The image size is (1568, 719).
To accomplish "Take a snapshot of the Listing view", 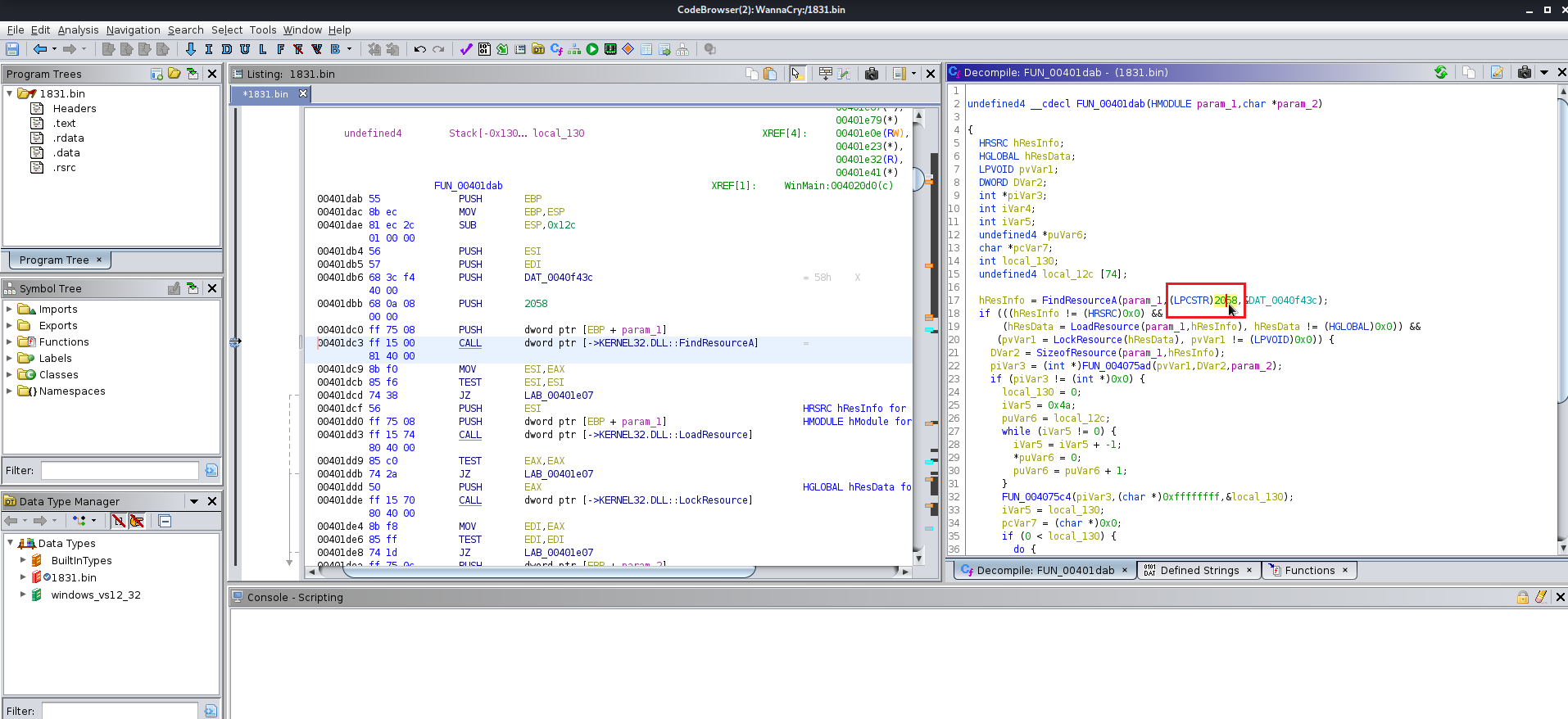I will coord(872,74).
